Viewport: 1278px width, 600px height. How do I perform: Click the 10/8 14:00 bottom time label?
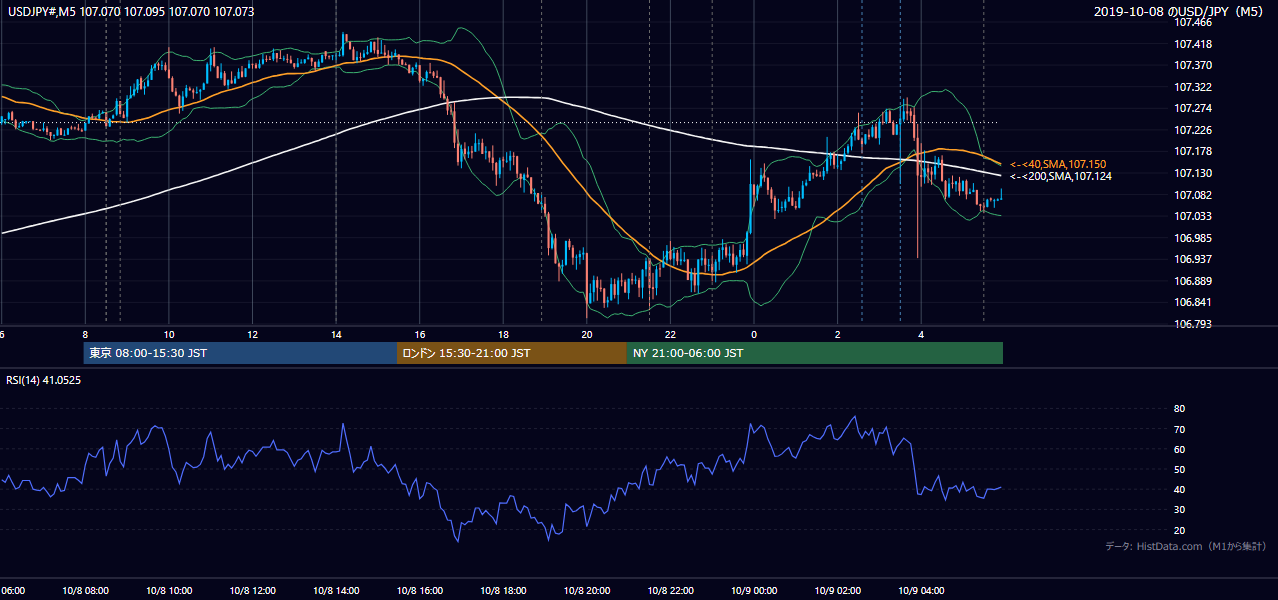point(336,590)
